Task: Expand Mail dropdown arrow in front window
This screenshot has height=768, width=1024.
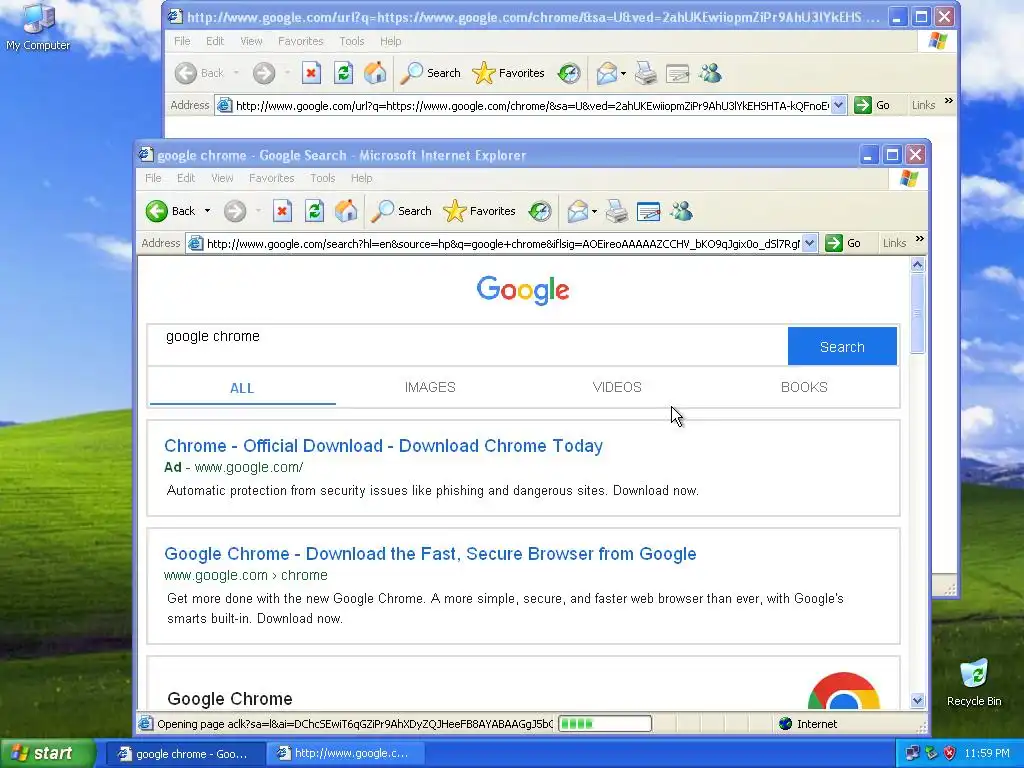Action: click(x=594, y=211)
